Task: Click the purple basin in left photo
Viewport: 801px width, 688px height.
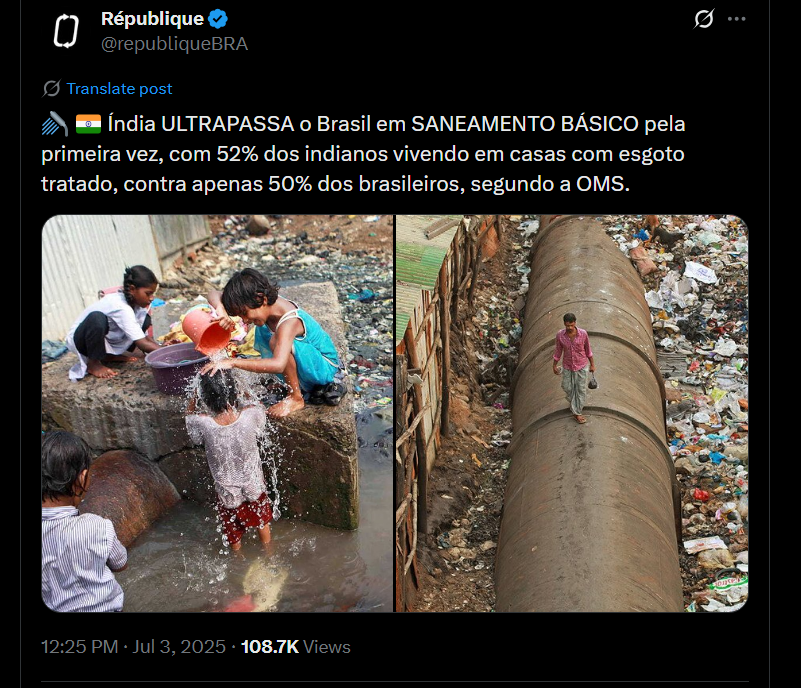Action: [175, 366]
